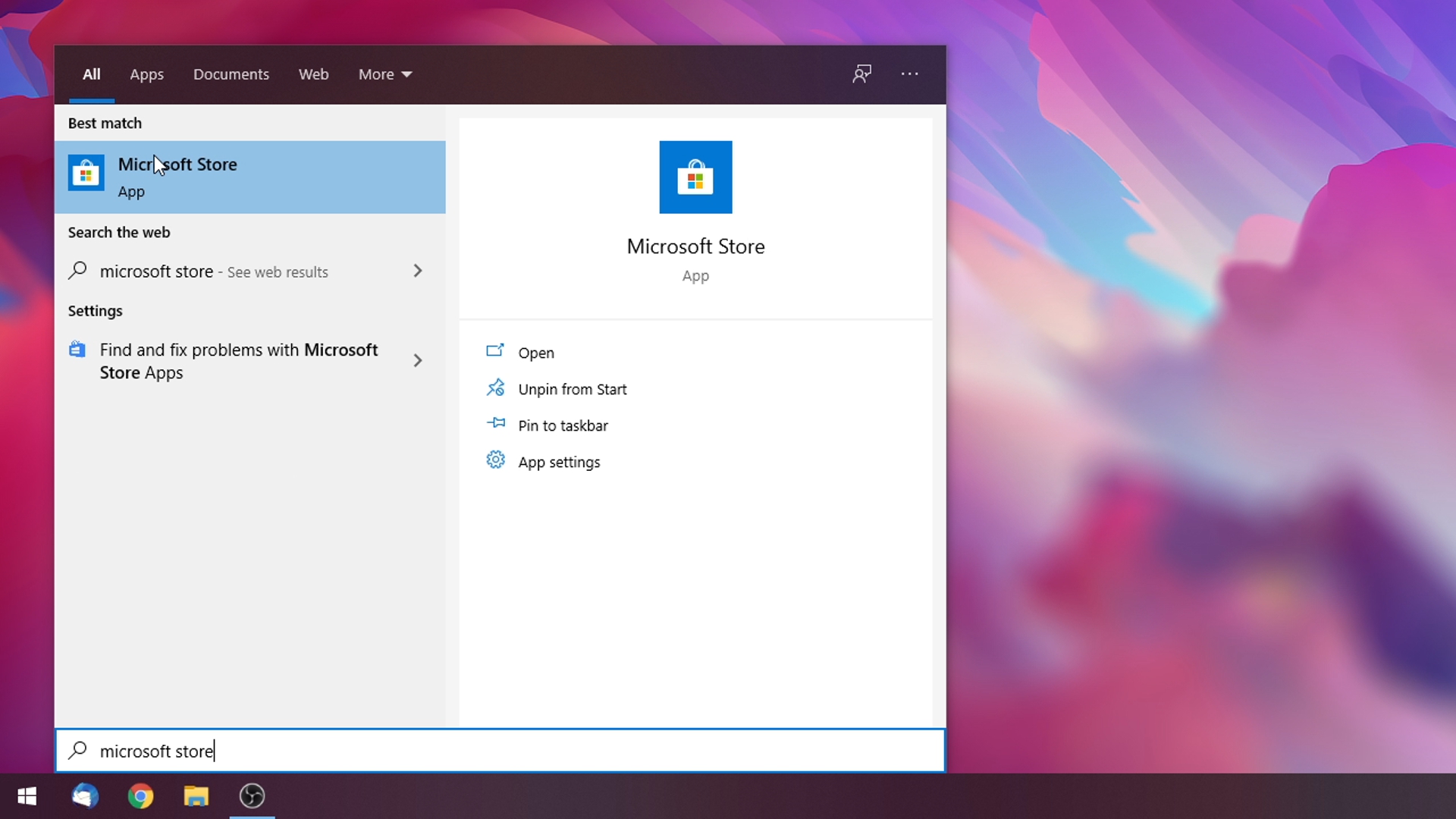Image resolution: width=1456 pixels, height=819 pixels.
Task: Select the Web tab
Action: click(313, 74)
